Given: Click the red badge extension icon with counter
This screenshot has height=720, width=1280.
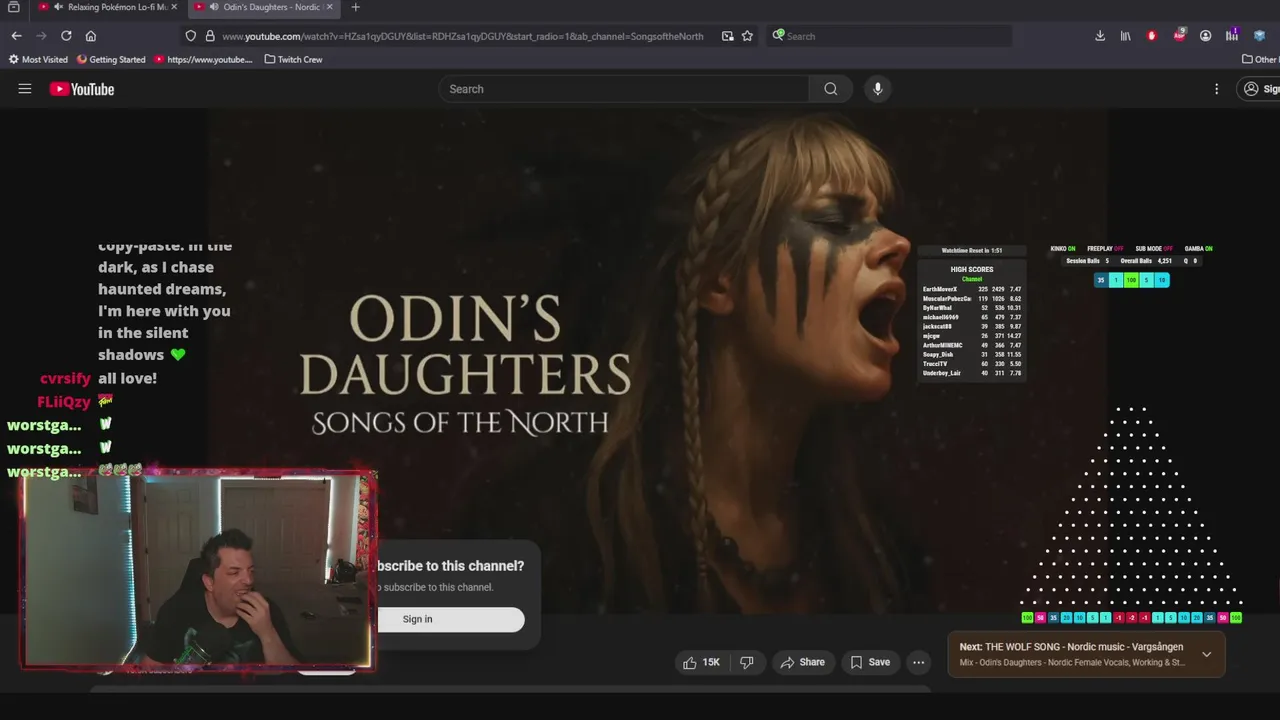Looking at the screenshot, I should coord(1179,36).
